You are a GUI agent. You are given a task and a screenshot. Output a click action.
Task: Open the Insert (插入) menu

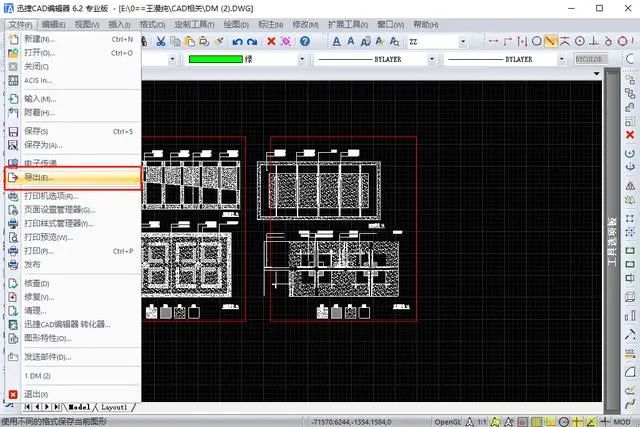119,24
